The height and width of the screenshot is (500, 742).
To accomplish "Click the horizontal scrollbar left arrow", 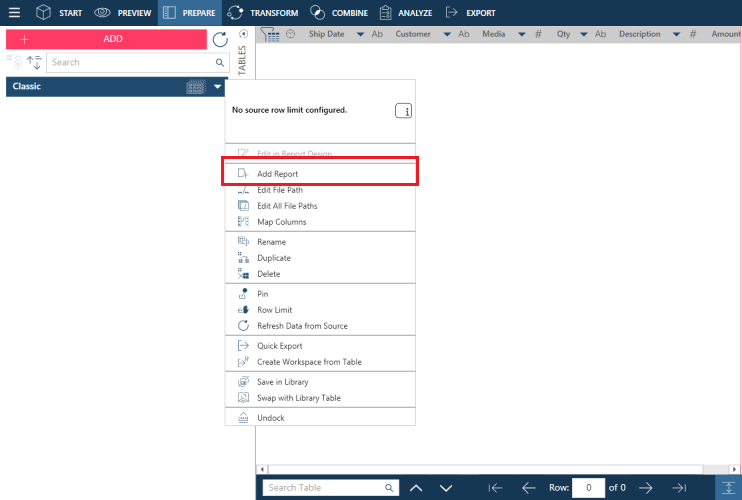I will pos(262,469).
